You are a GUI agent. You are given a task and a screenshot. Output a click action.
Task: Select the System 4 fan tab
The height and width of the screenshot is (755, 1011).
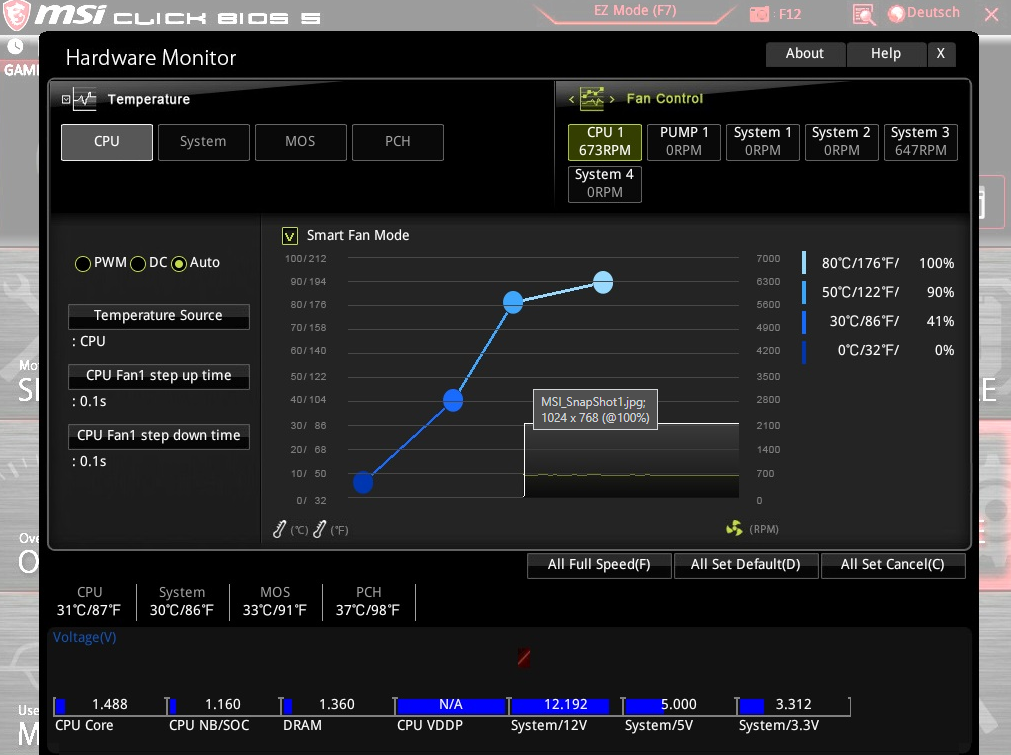click(605, 184)
